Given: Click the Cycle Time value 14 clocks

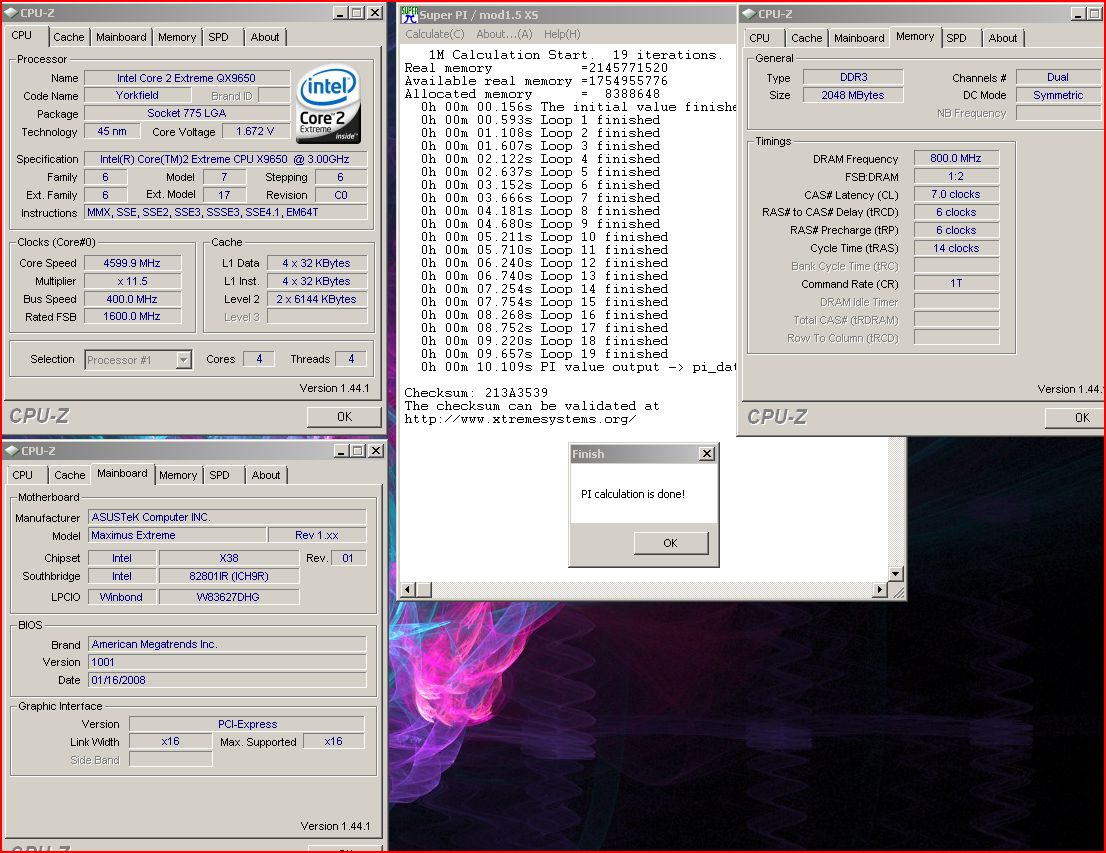Looking at the screenshot, I should click(x=956, y=248).
